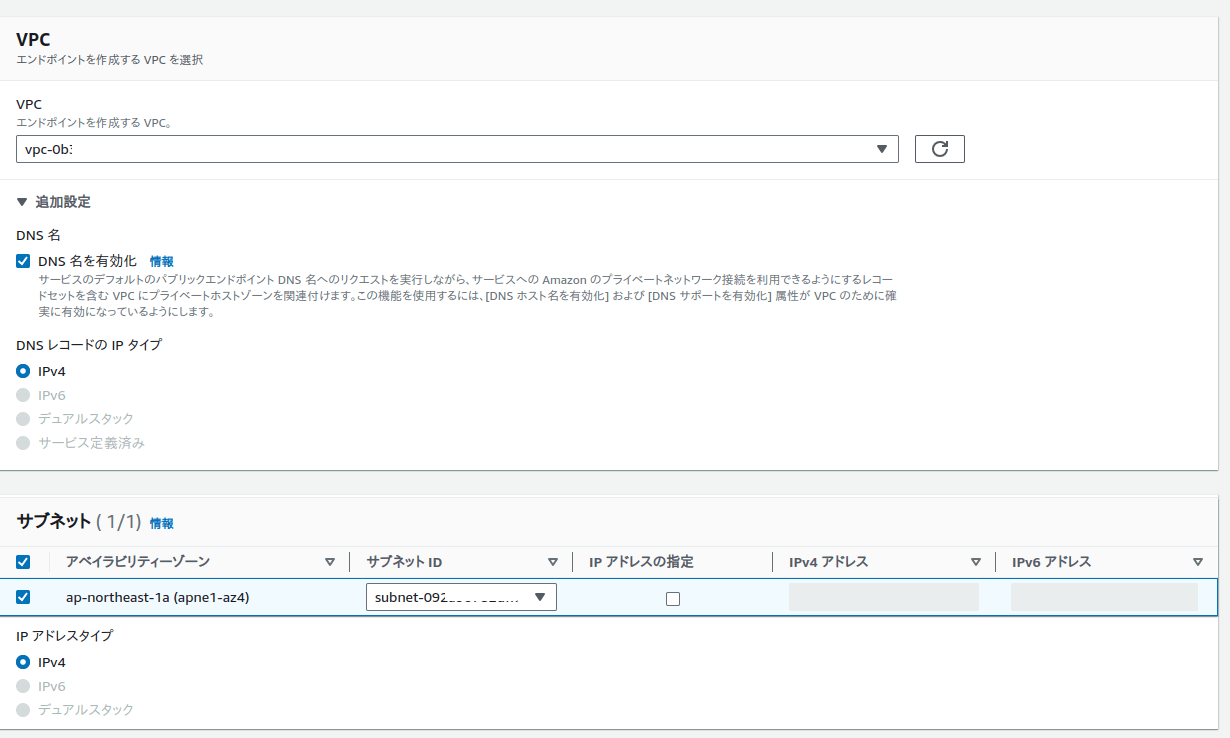
Task: Open the subnet-092 subnet ID dropdown
Action: (x=461, y=598)
